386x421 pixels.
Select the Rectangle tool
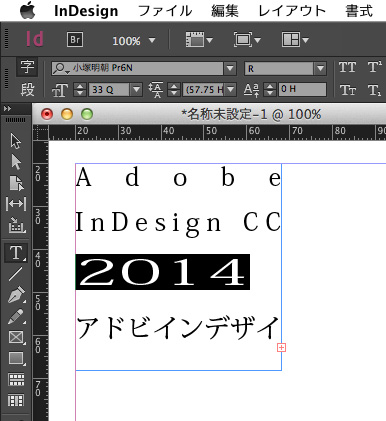(16, 359)
